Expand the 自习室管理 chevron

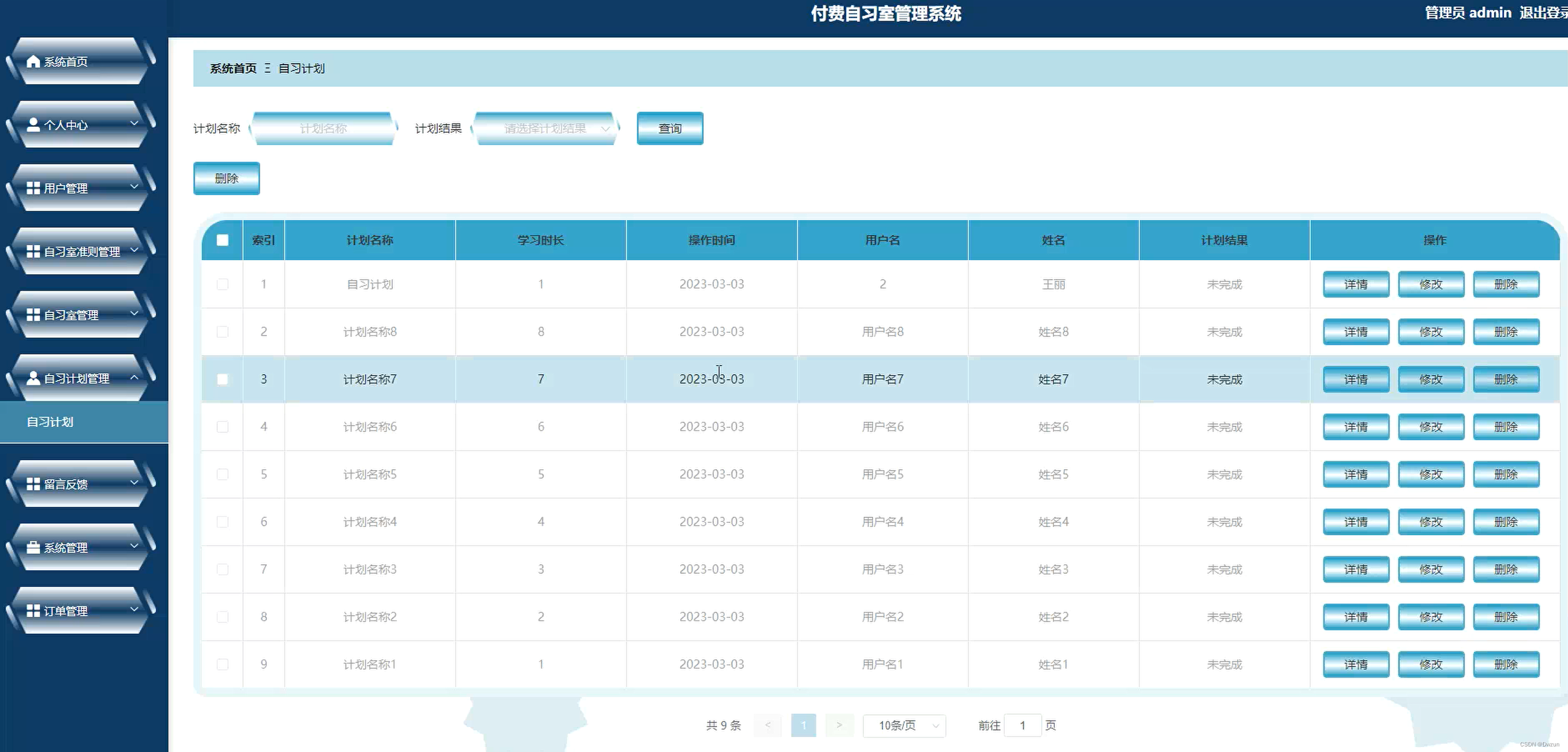coord(135,313)
